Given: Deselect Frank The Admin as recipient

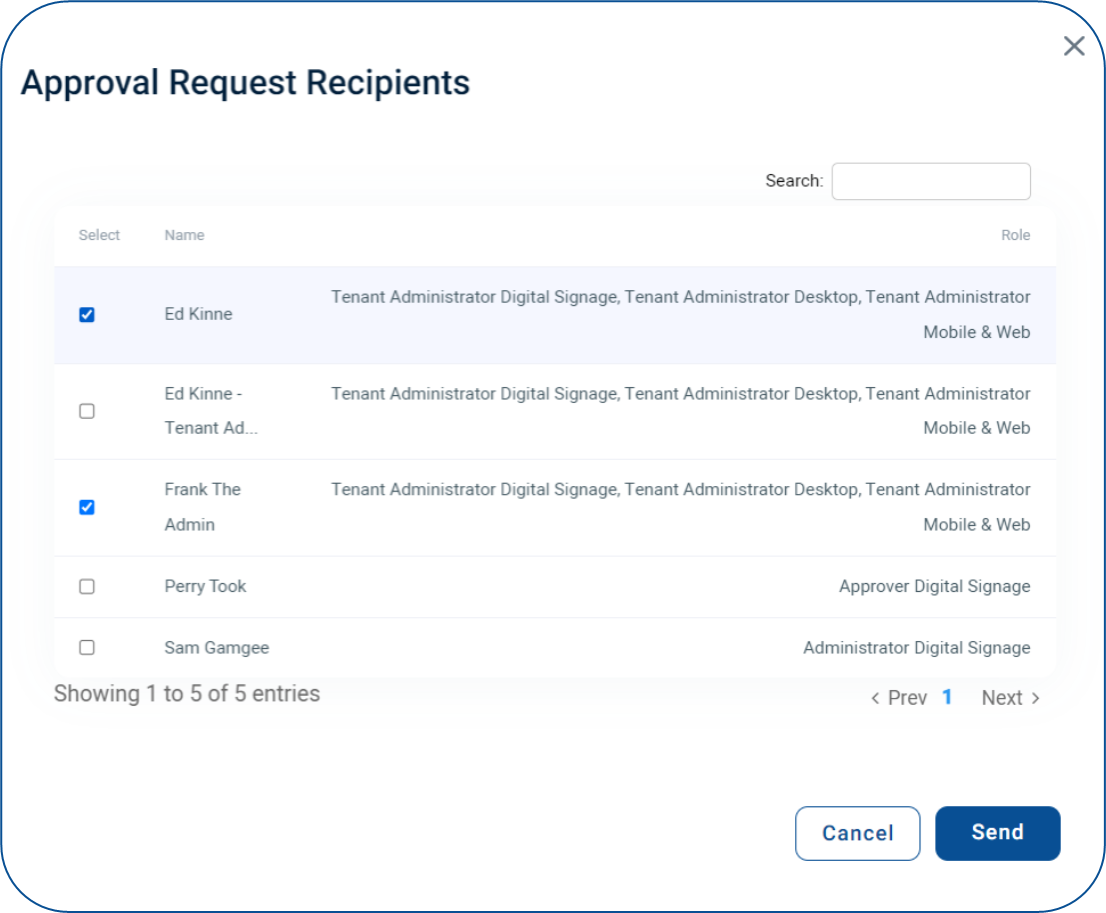Looking at the screenshot, I should coord(86,507).
